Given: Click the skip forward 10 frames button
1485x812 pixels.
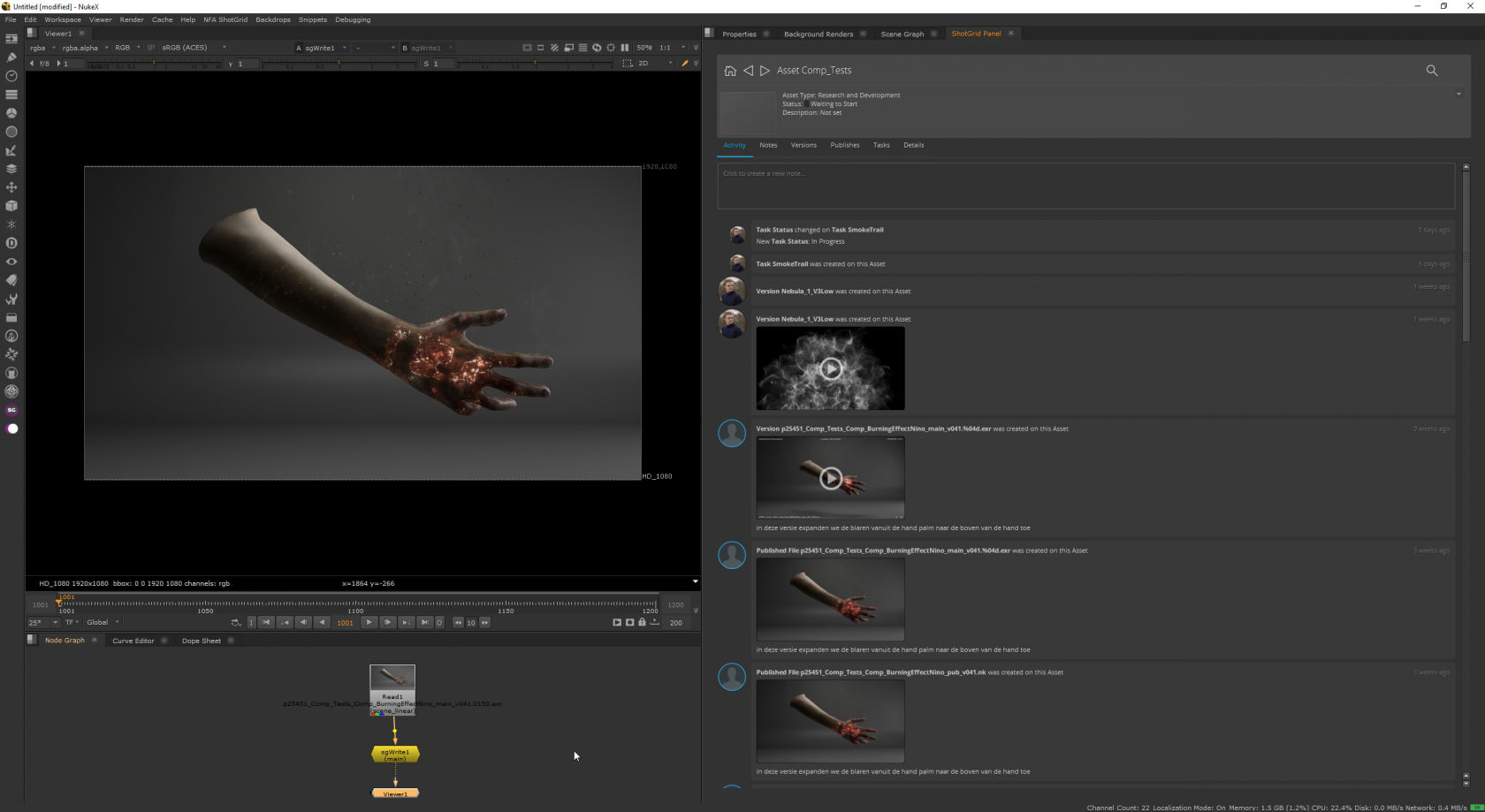Looking at the screenshot, I should [484, 623].
